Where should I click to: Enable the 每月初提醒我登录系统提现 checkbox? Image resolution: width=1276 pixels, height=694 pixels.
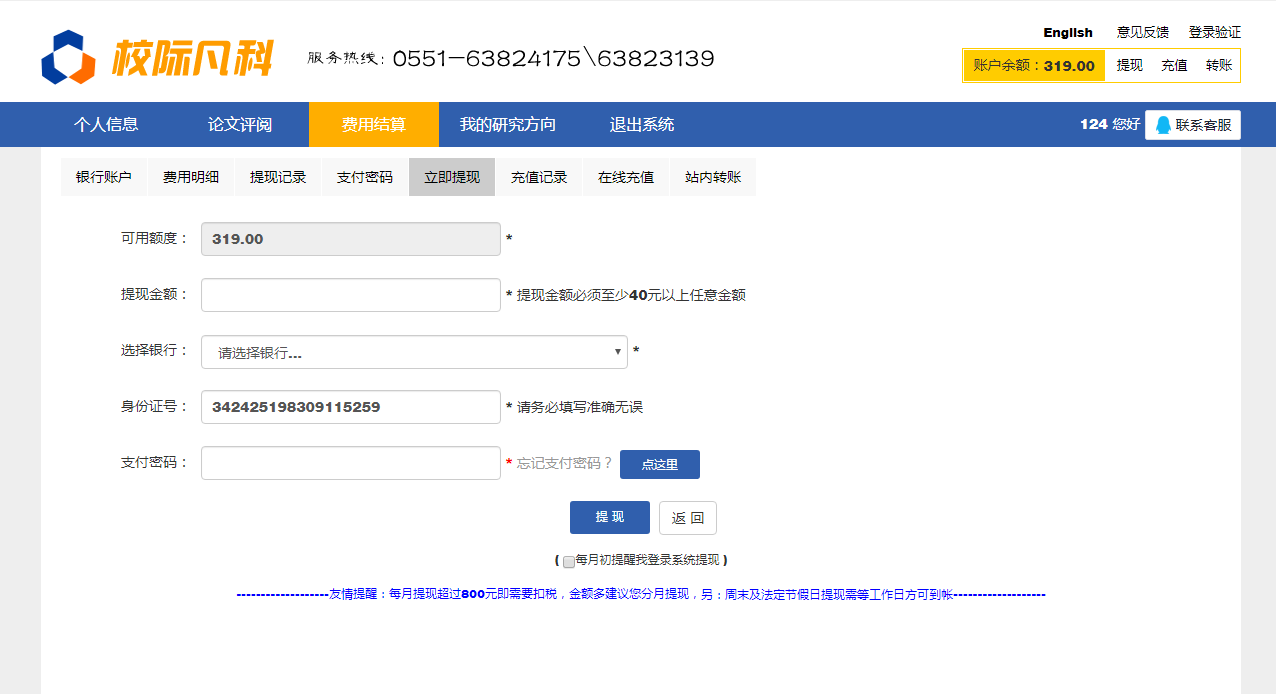pyautogui.click(x=569, y=561)
